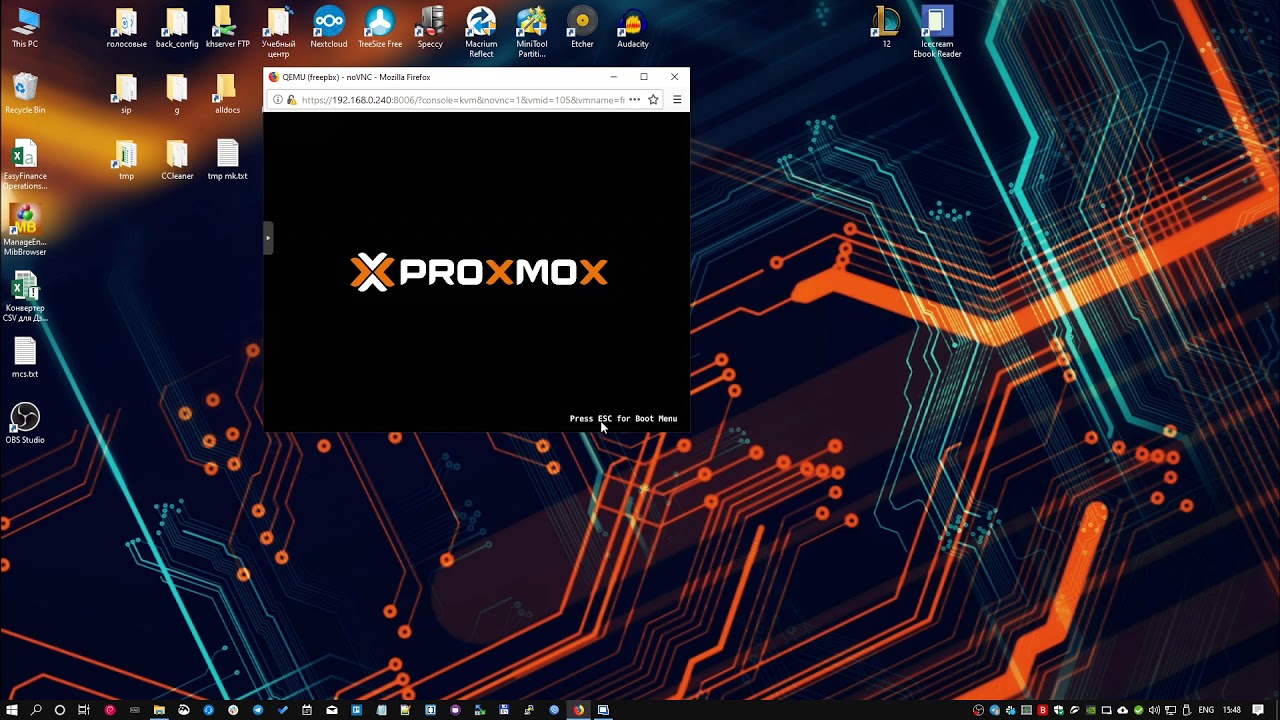This screenshot has width=1280, height=720.
Task: Open the mcs.txt text file
Action: click(25, 359)
